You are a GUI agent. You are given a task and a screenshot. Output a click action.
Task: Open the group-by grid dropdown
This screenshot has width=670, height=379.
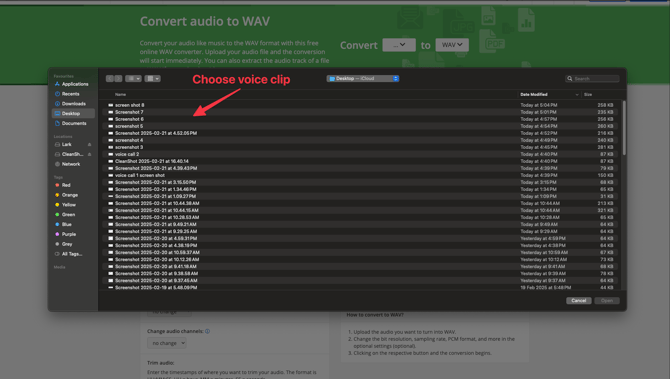153,79
